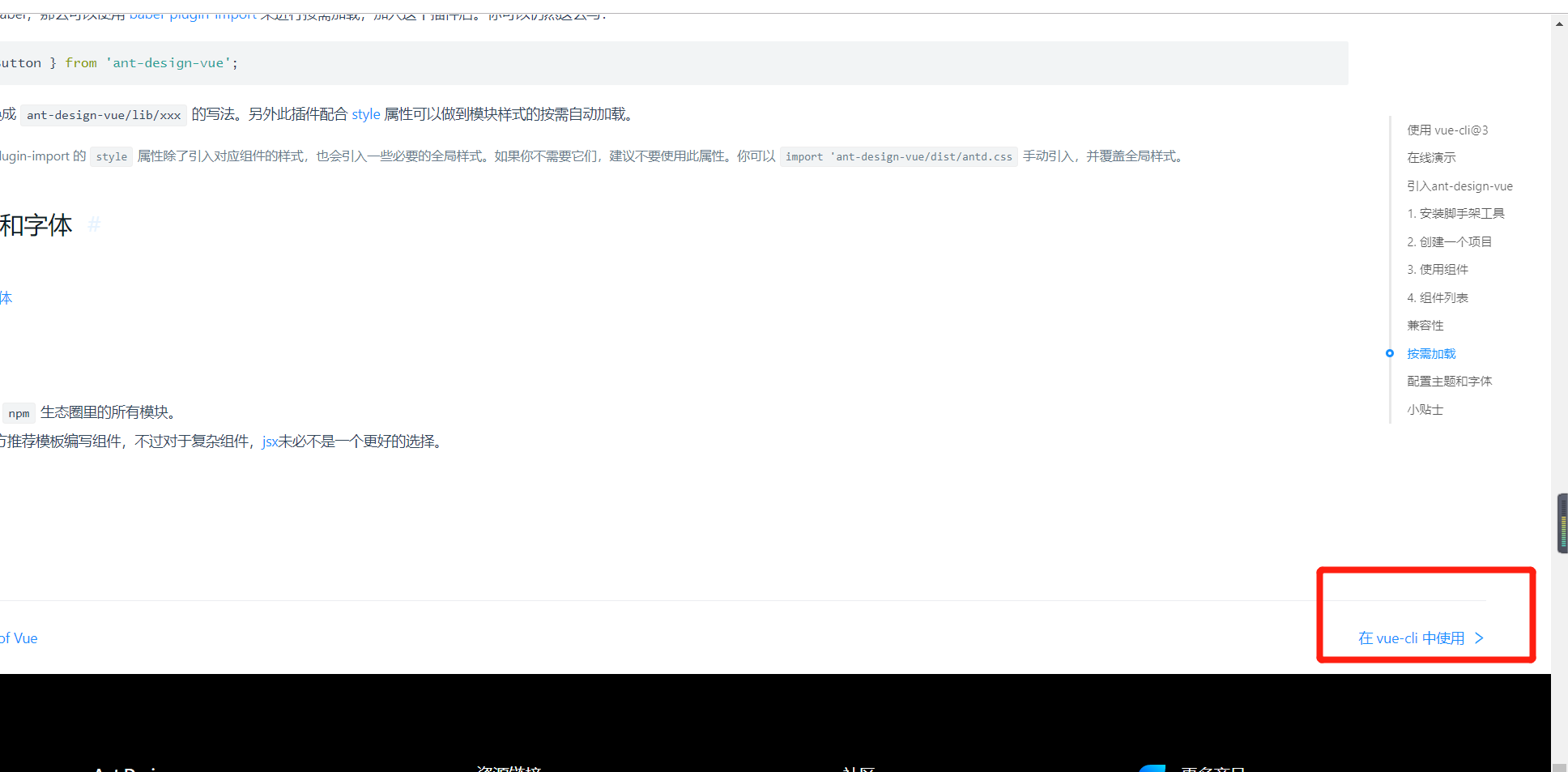Click the 'ant-design-vue/lib/xxx' inline code
This screenshot has height=772, width=1568.
[104, 115]
